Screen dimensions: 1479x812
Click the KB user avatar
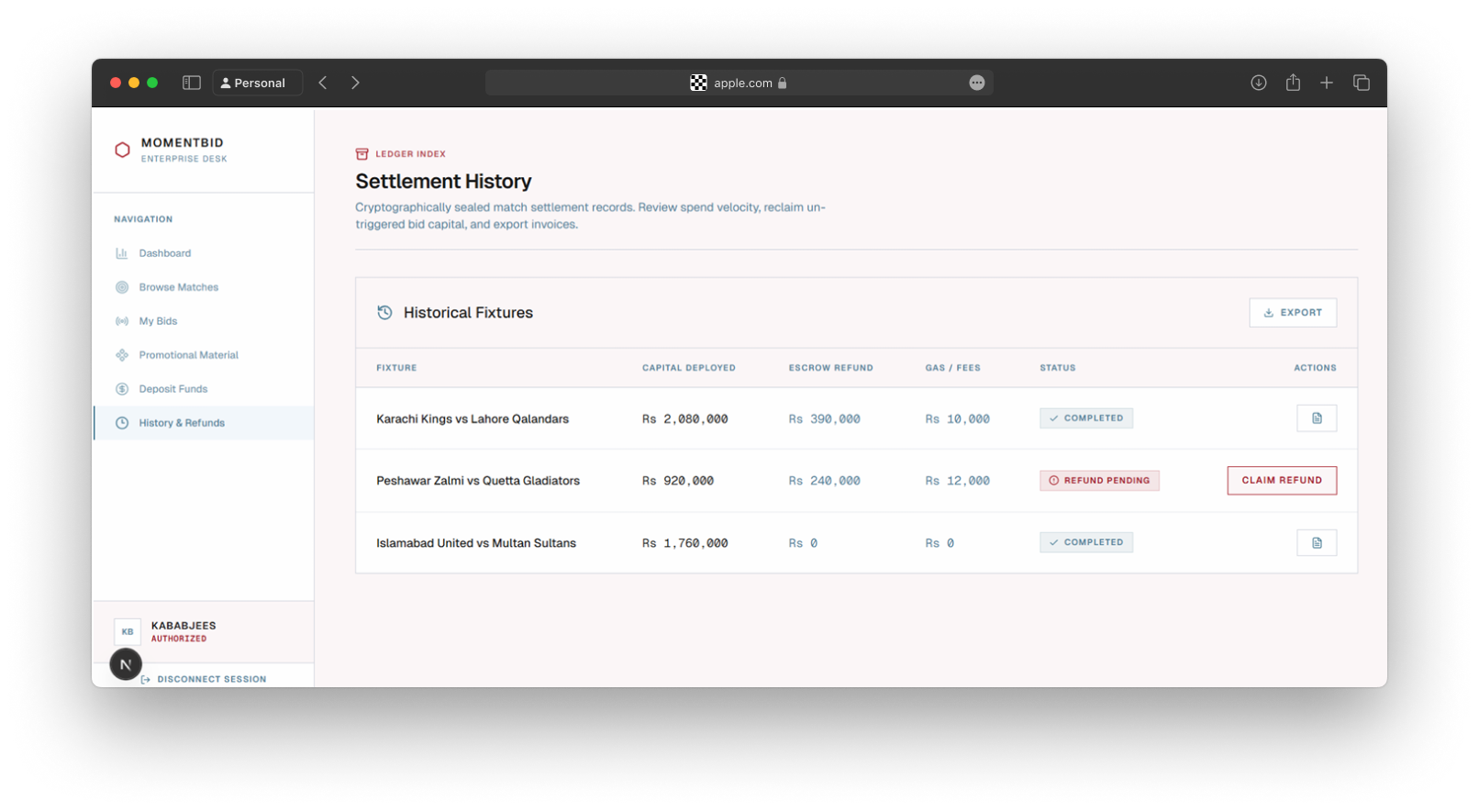coord(128,631)
